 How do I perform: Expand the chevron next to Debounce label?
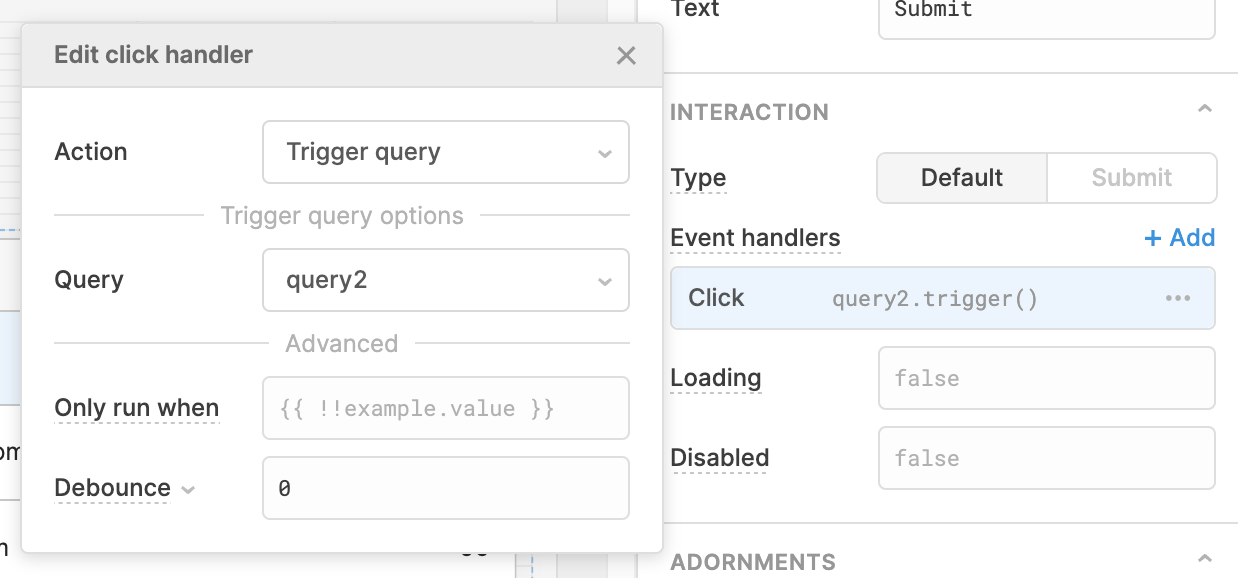point(188,489)
